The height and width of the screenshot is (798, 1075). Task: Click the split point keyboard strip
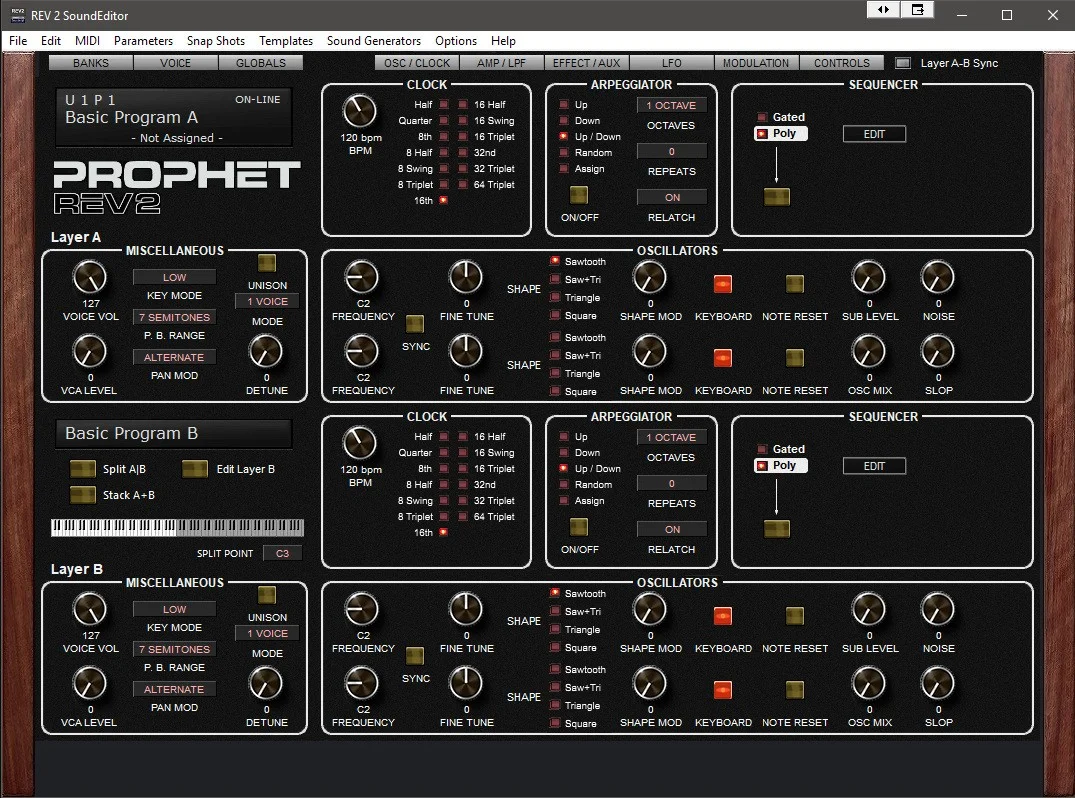coord(177,527)
